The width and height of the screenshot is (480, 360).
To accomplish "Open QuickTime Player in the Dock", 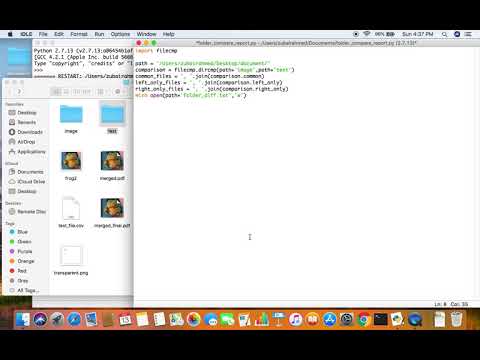I will pos(415,319).
